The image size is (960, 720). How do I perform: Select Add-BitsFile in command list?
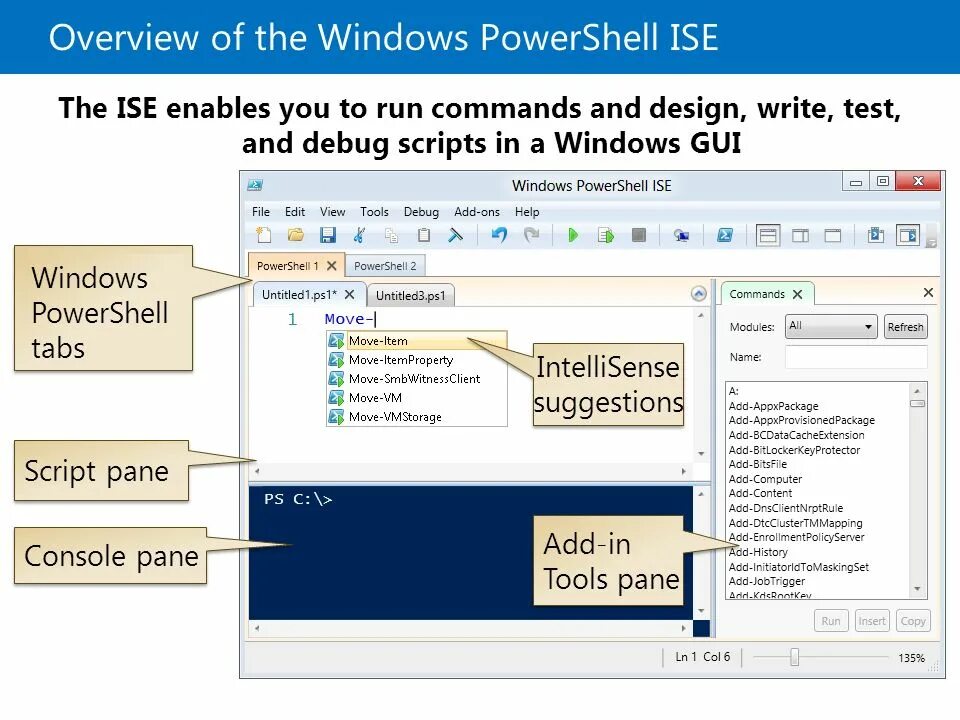757,464
